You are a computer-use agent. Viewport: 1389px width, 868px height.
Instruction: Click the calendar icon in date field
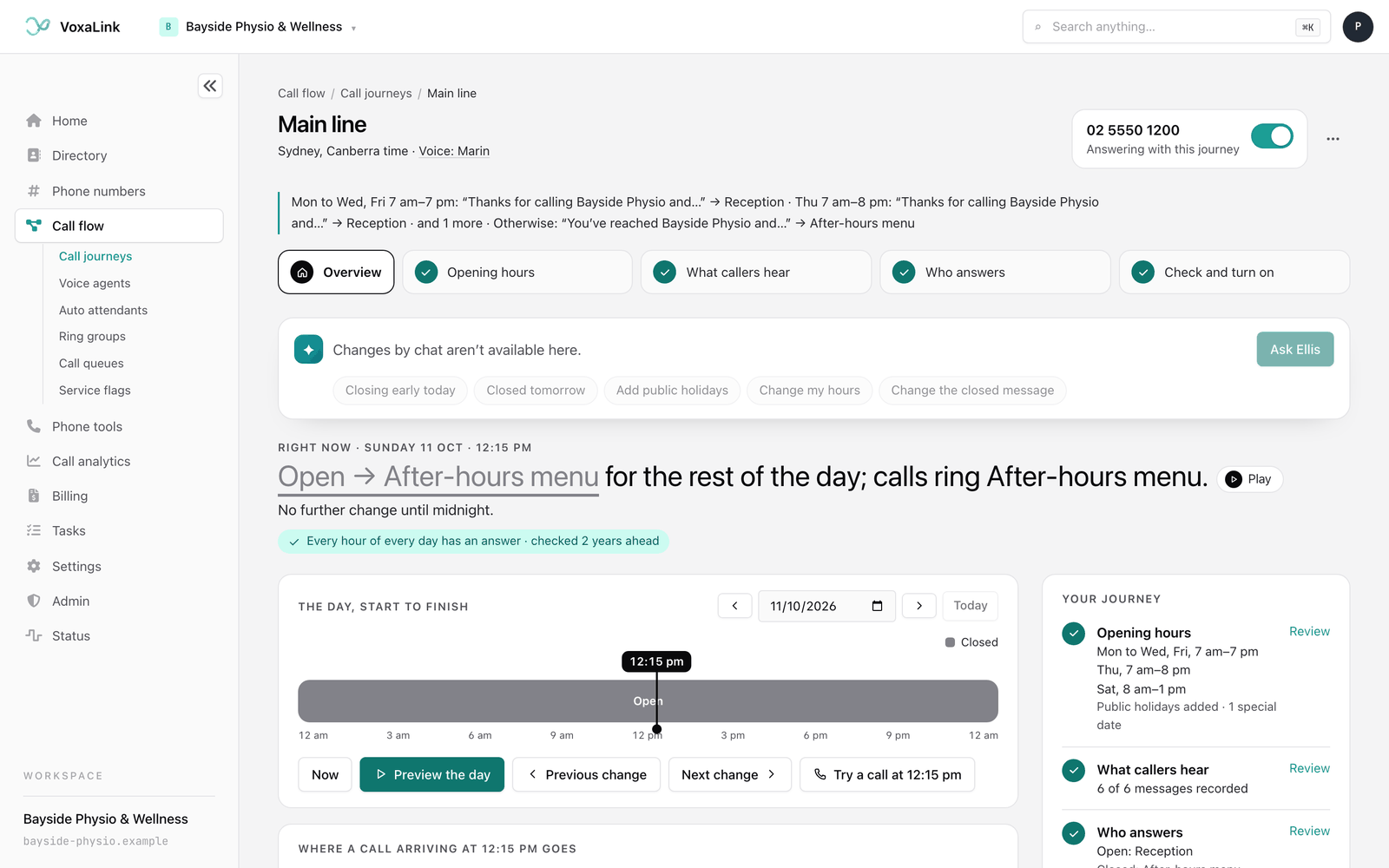(x=877, y=606)
